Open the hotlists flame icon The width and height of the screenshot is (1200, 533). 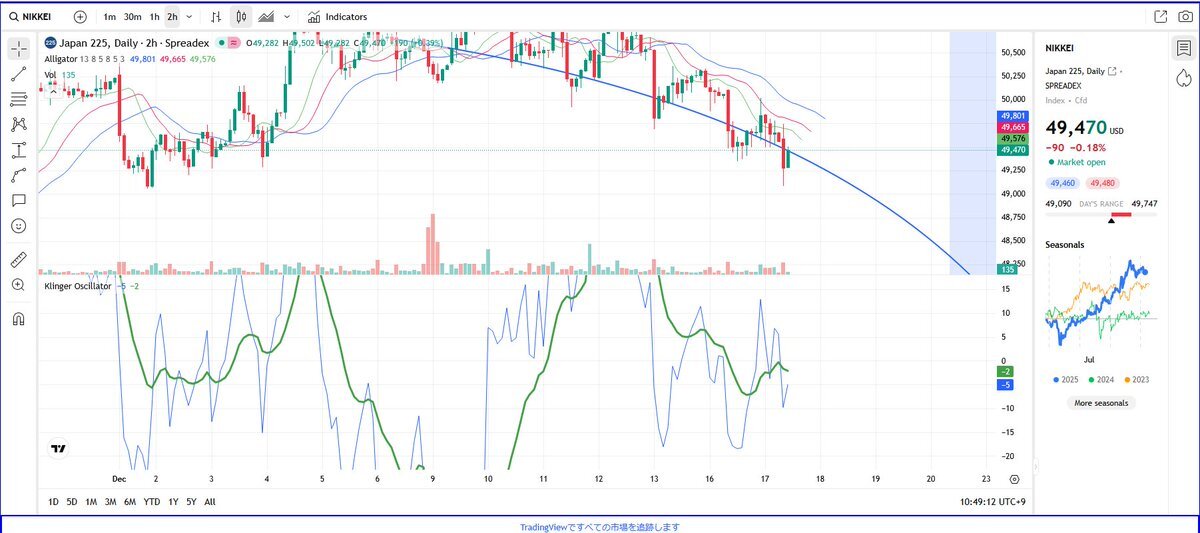pyautogui.click(x=1184, y=79)
